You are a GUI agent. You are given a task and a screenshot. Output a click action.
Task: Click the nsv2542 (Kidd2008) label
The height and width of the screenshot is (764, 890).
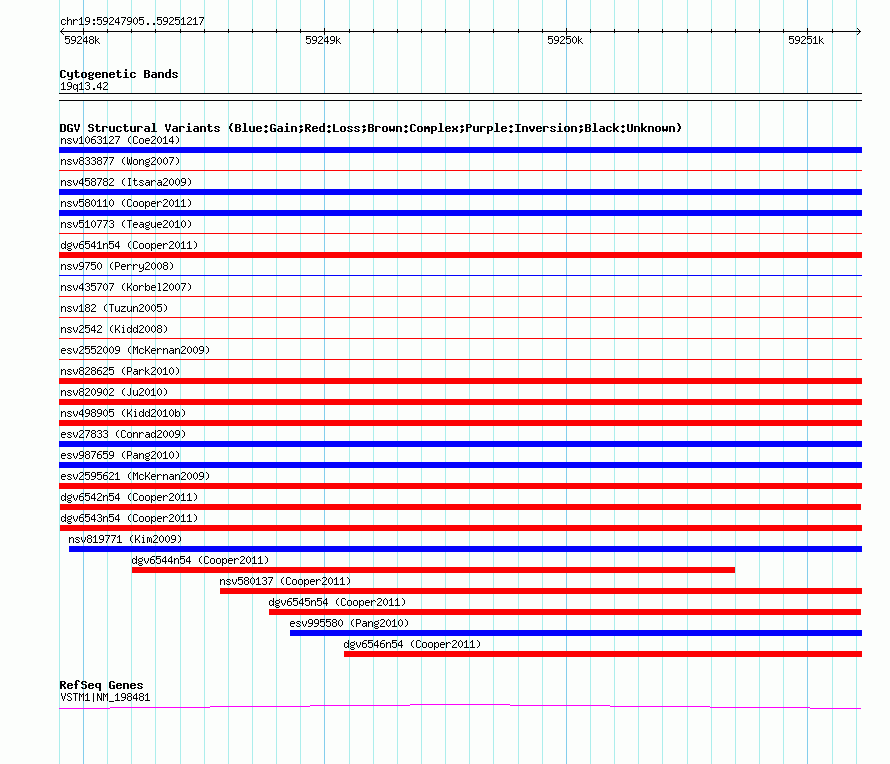tap(114, 329)
